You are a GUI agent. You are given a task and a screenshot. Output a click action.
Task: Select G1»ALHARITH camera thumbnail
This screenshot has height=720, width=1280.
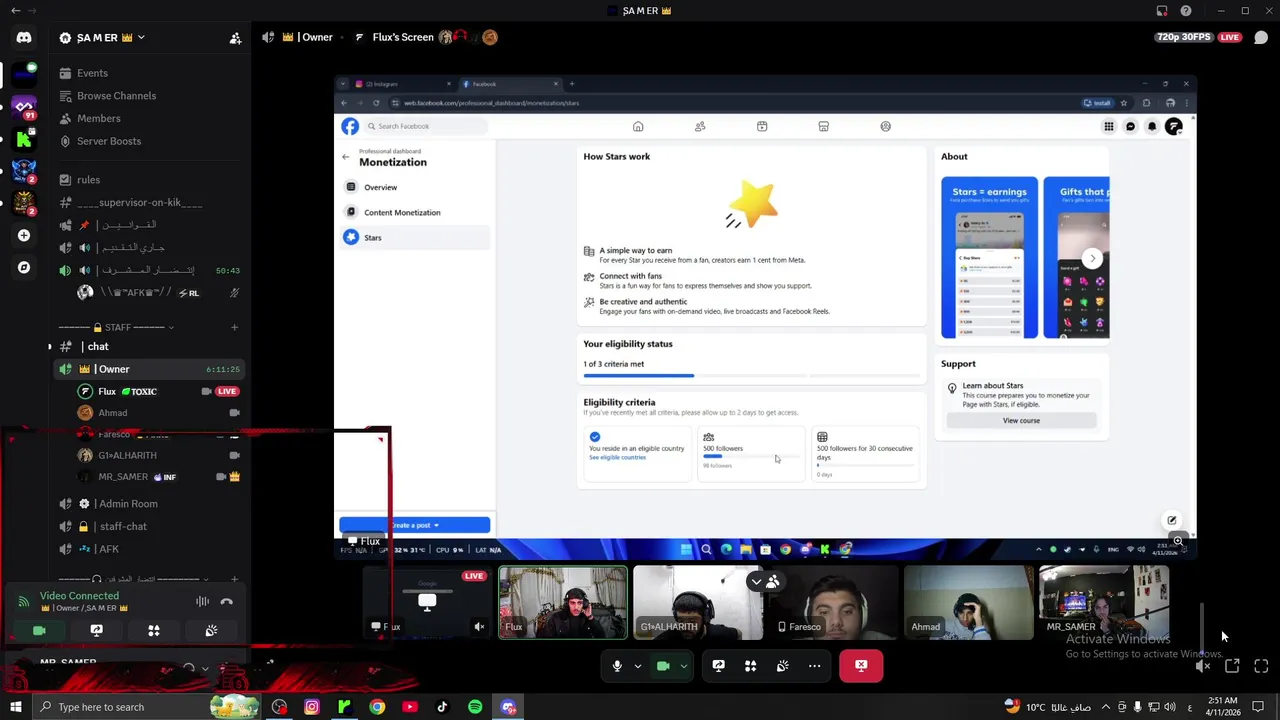[x=697, y=602]
